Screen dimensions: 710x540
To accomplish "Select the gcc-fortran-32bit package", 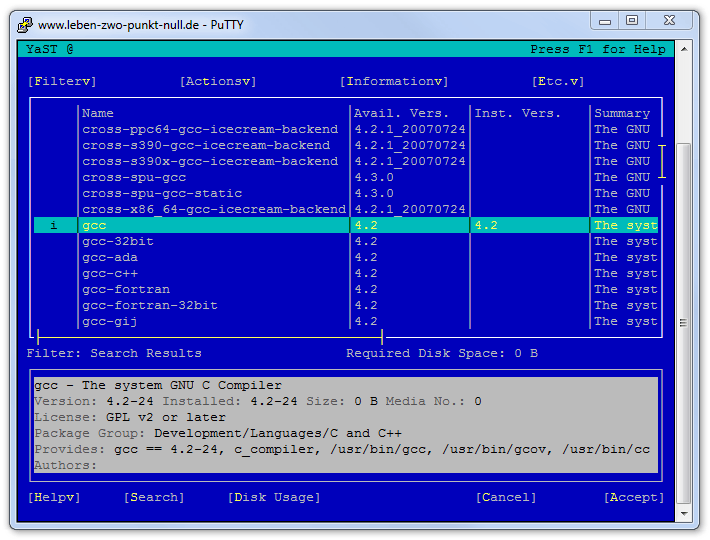I will point(346,306).
